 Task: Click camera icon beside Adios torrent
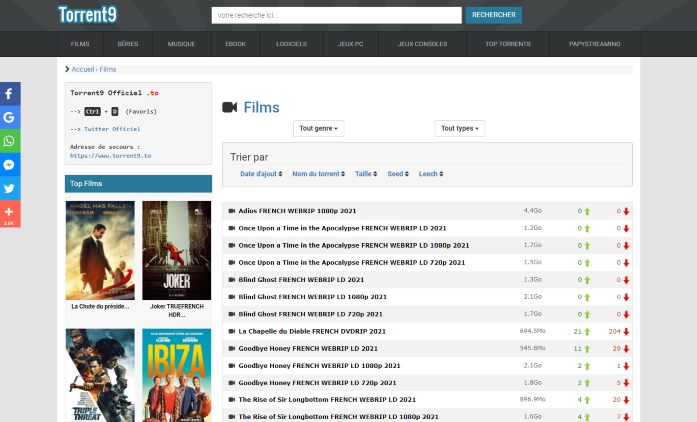click(x=231, y=211)
